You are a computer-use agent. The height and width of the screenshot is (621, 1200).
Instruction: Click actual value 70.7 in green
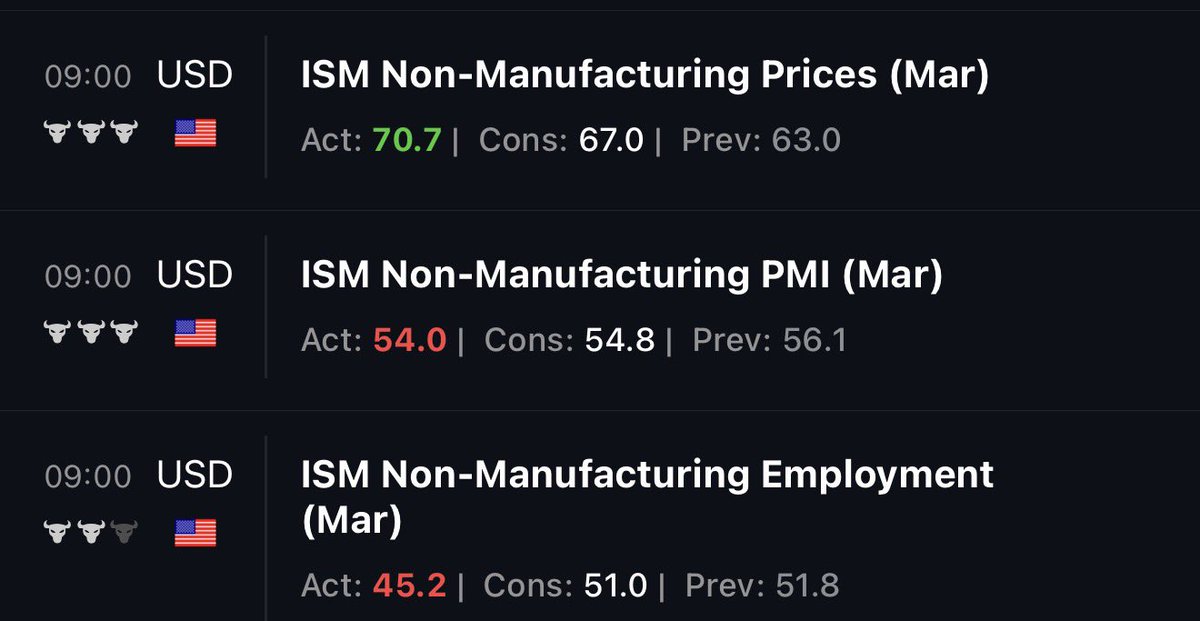coord(406,140)
